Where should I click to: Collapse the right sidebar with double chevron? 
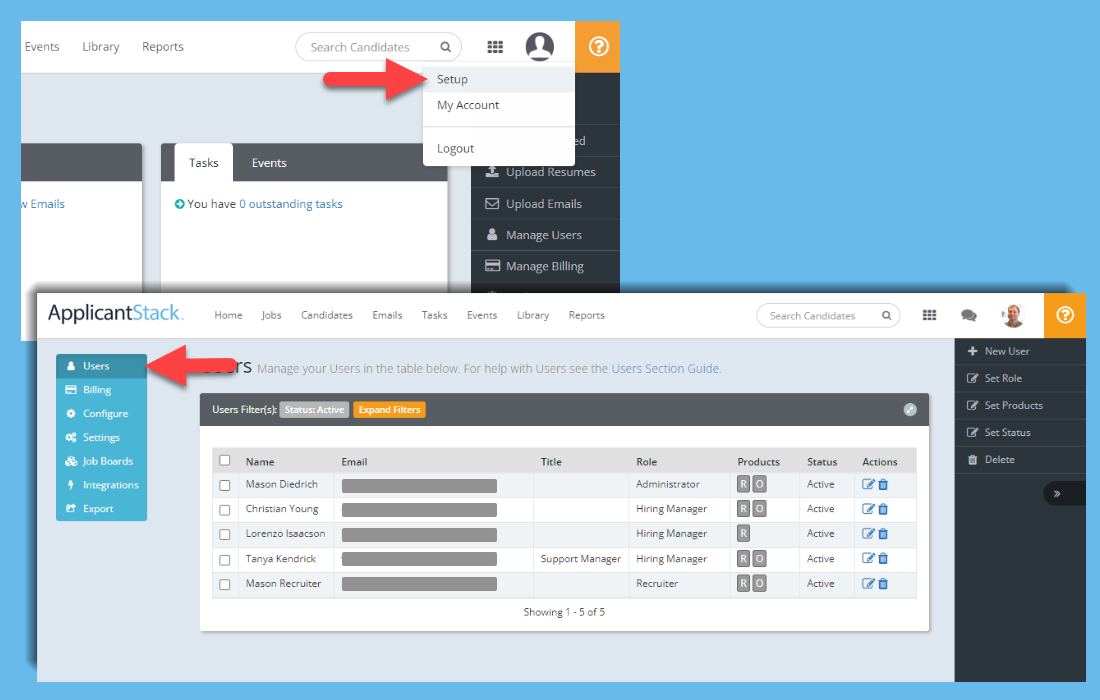pos(1057,494)
